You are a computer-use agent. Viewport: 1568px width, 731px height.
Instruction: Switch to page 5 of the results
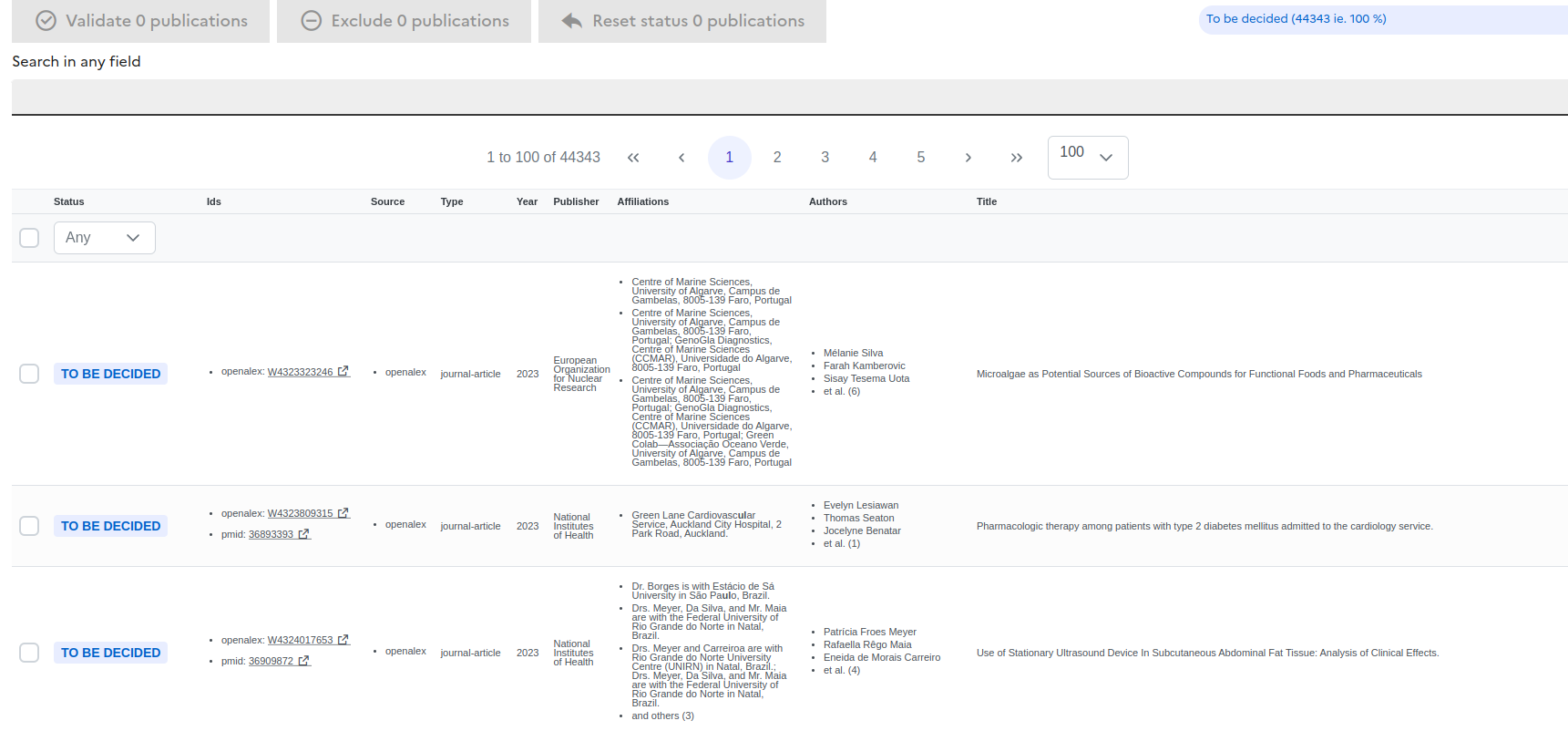[920, 158]
